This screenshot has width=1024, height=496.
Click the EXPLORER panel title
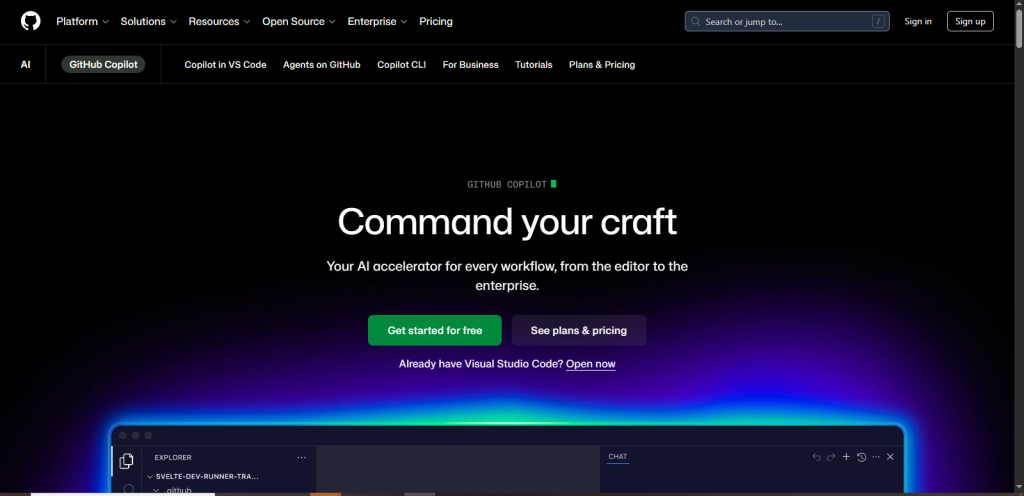tap(173, 457)
